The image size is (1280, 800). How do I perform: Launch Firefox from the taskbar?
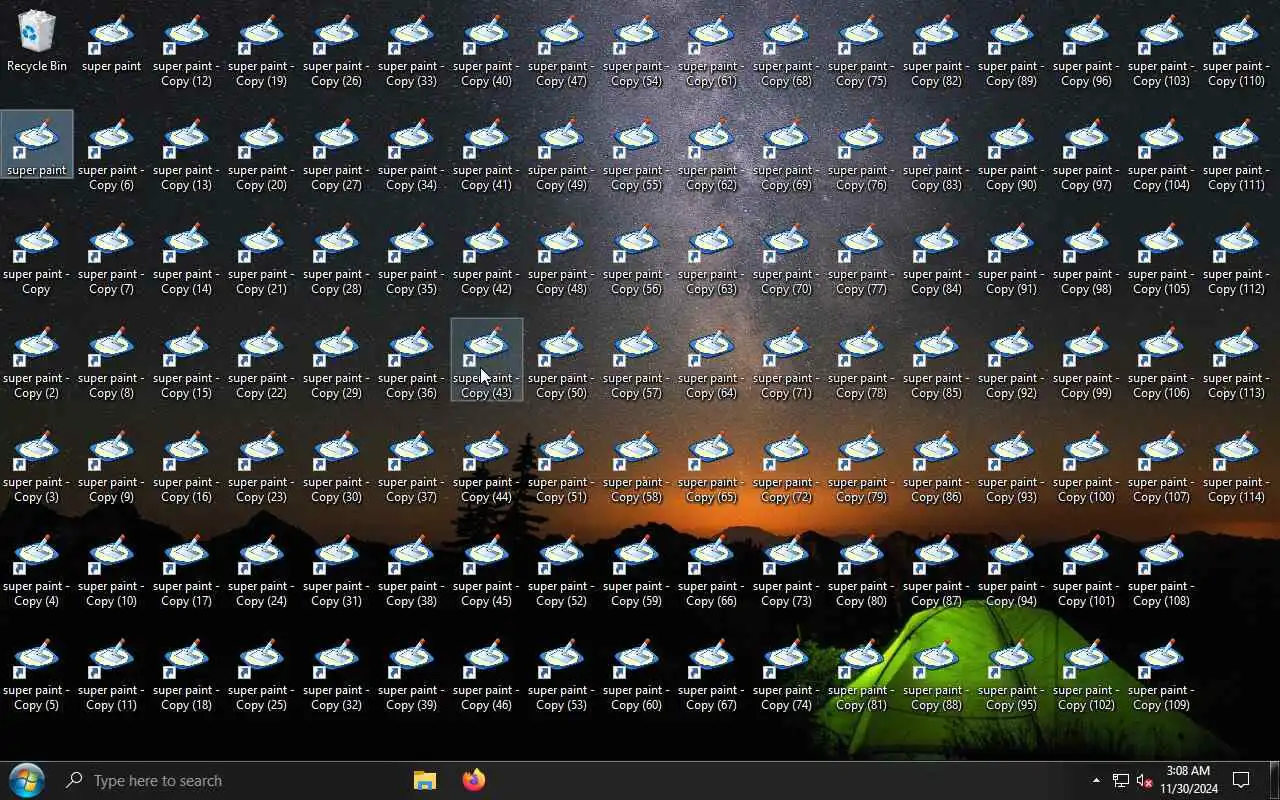click(474, 780)
